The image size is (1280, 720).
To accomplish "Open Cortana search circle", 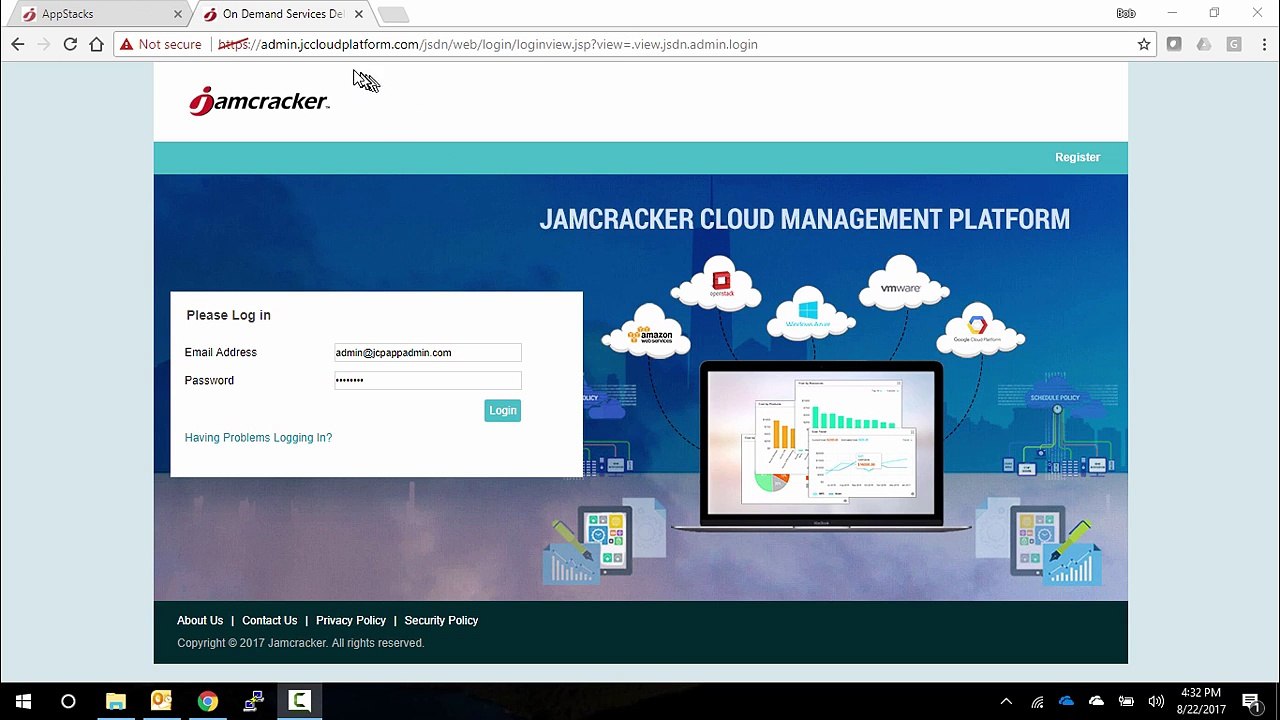I will [68, 701].
